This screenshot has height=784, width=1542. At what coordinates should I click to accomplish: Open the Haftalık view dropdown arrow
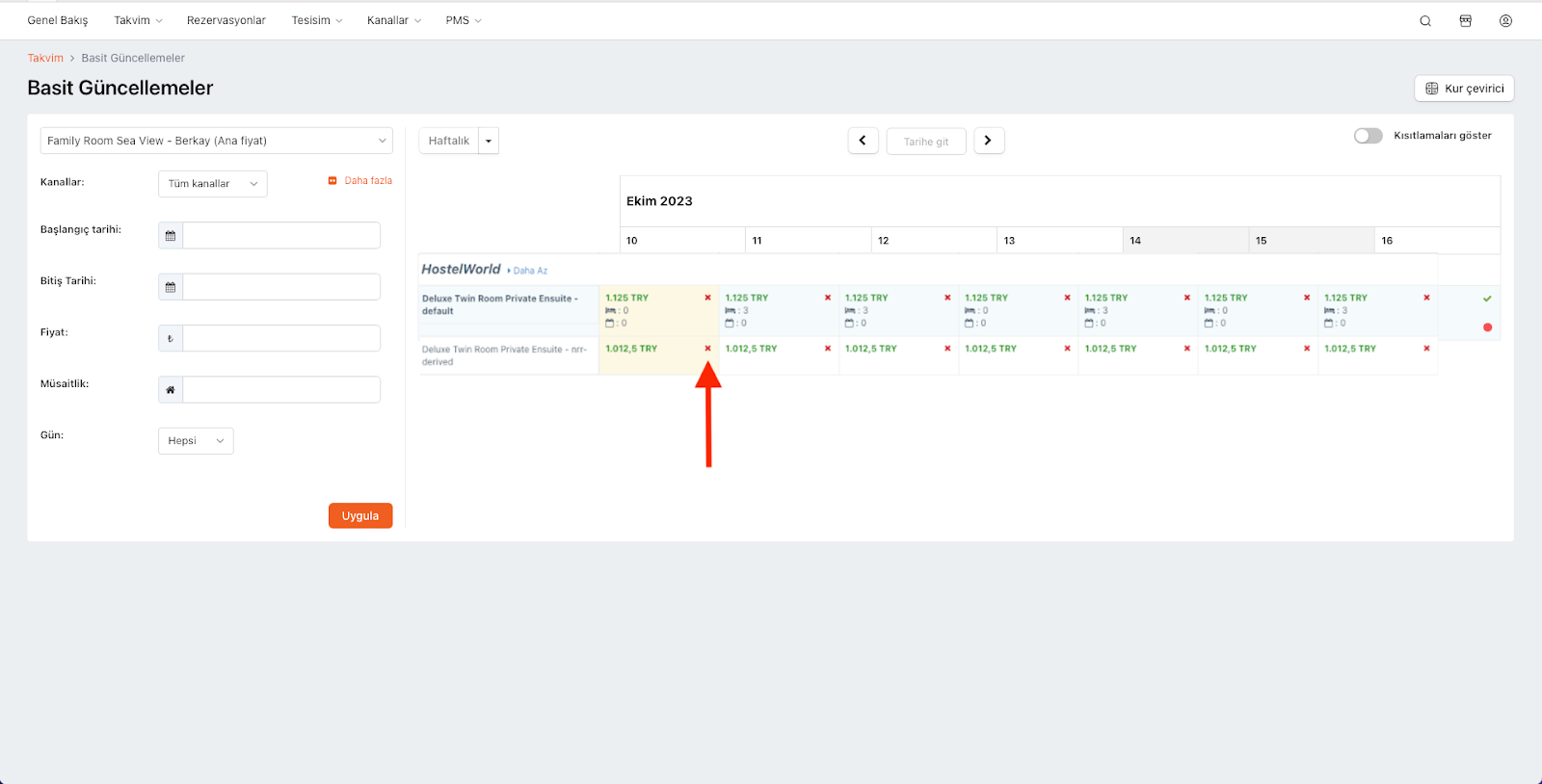489,142
